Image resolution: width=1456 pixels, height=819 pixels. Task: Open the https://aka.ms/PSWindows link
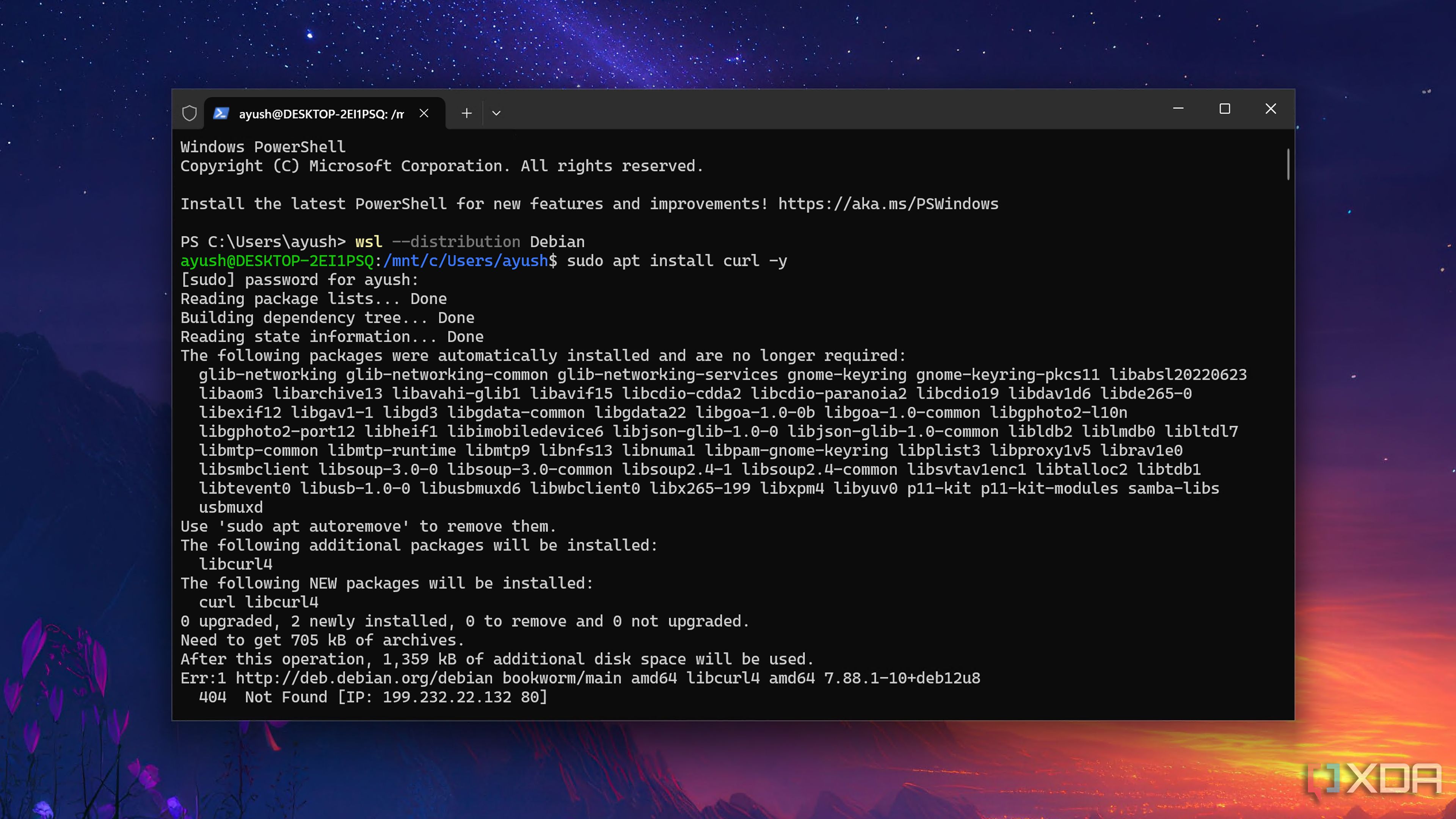[x=888, y=204]
